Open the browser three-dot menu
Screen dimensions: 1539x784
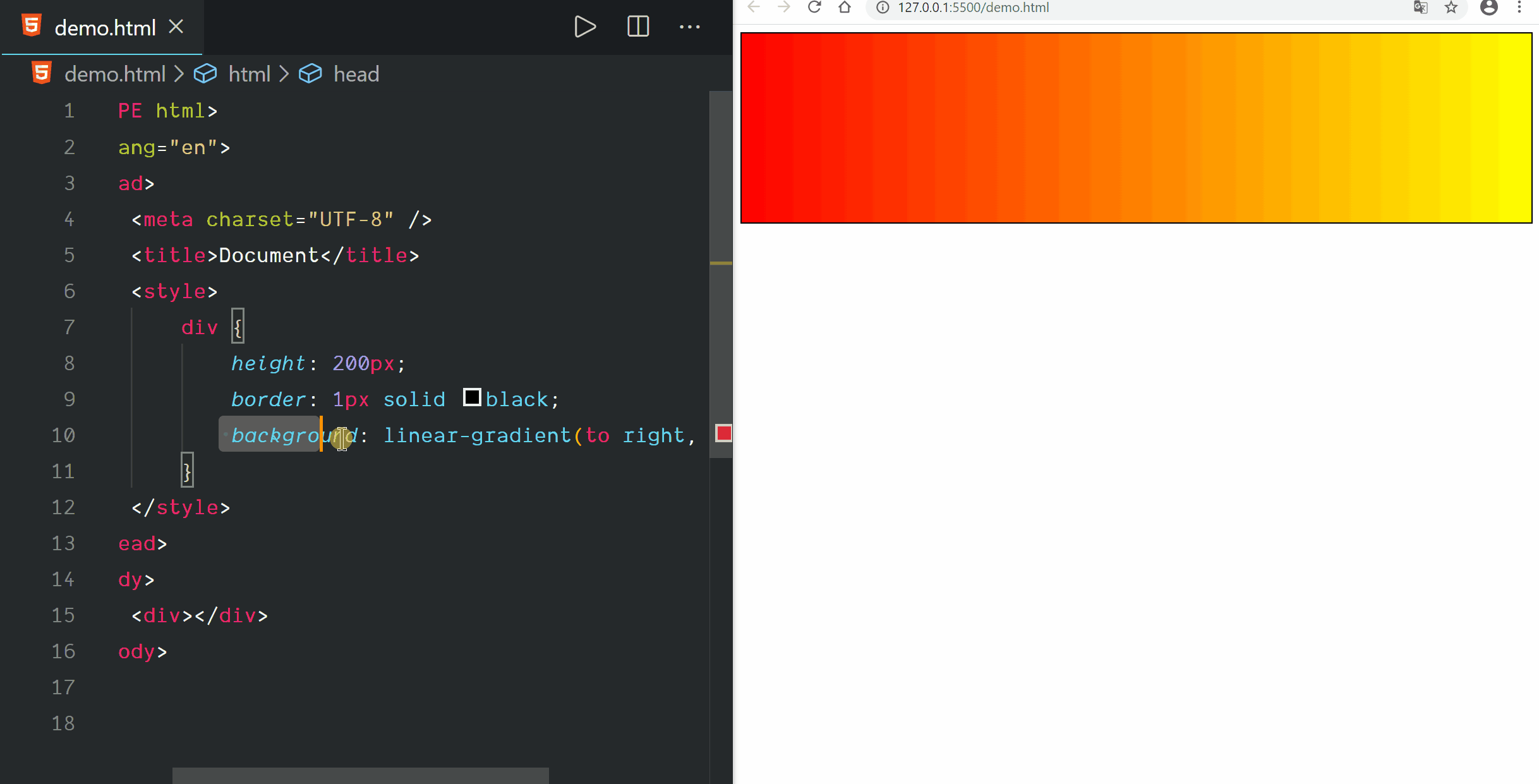(x=1519, y=8)
